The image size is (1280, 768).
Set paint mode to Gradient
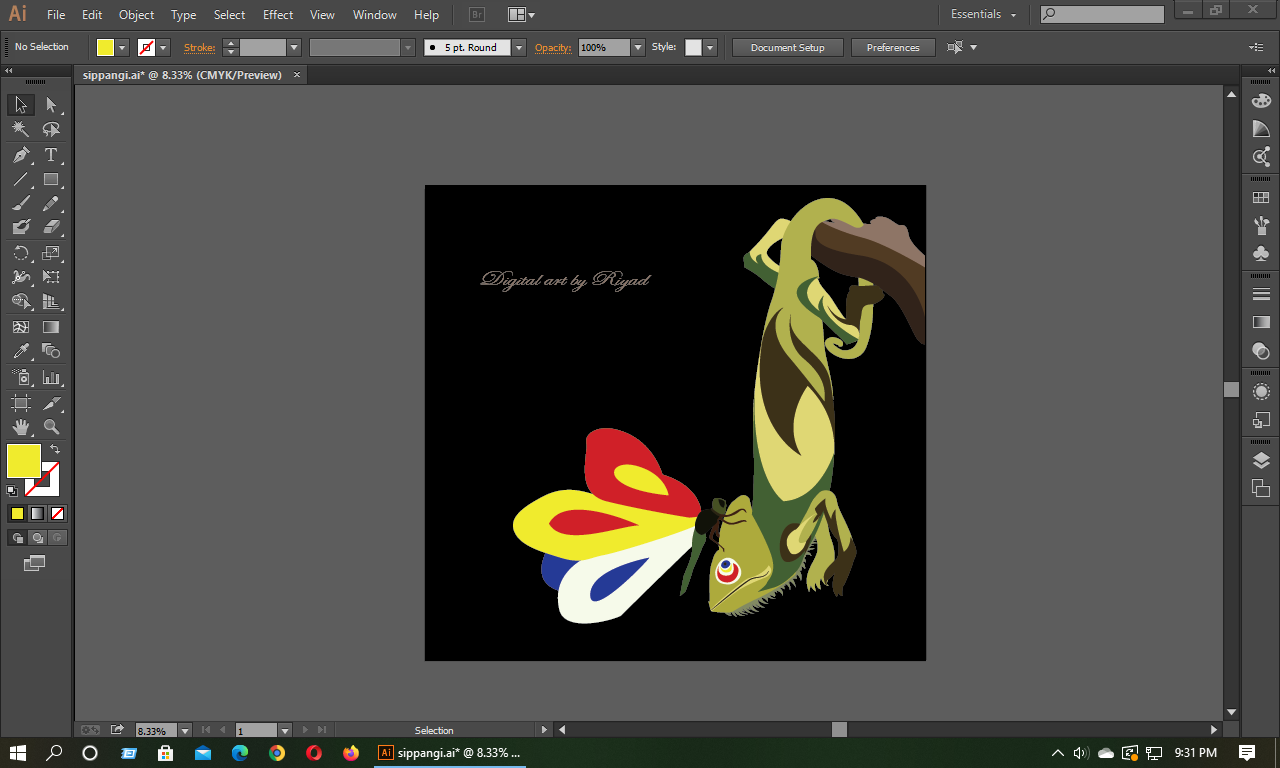click(x=37, y=514)
